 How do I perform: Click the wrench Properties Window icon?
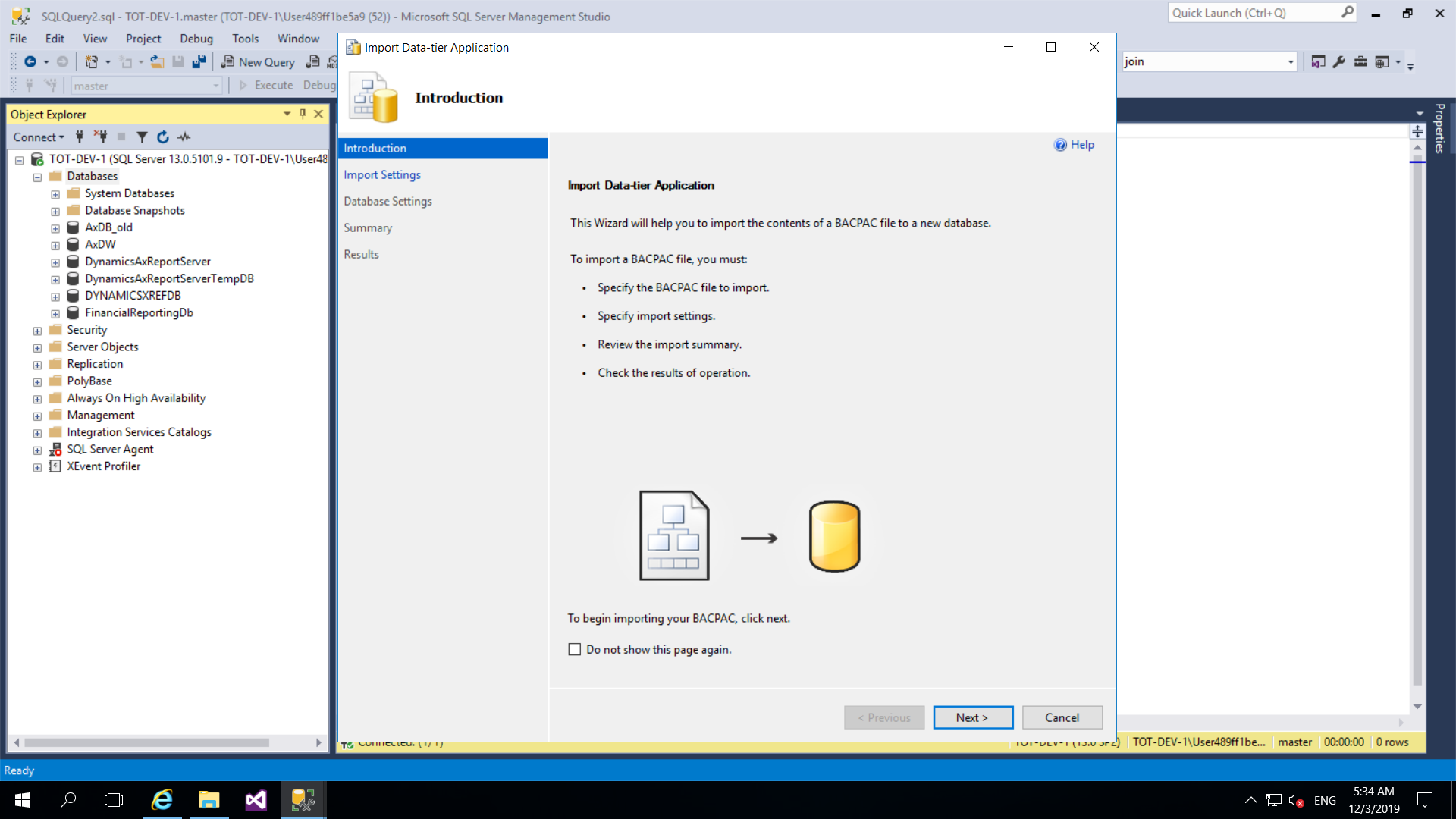pyautogui.click(x=1339, y=62)
